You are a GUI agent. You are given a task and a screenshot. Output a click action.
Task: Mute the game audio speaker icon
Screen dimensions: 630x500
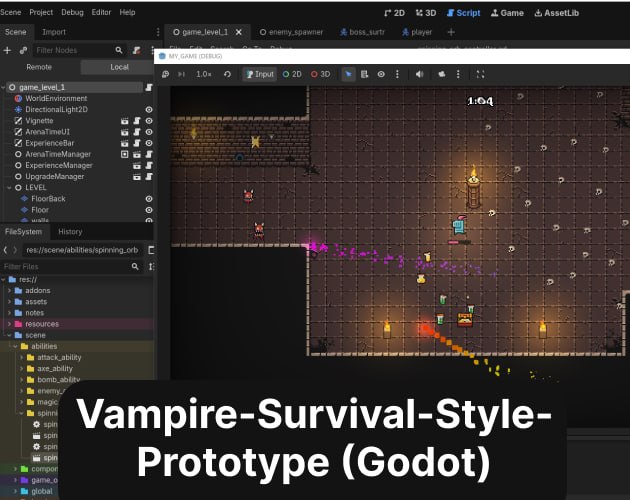[419, 74]
